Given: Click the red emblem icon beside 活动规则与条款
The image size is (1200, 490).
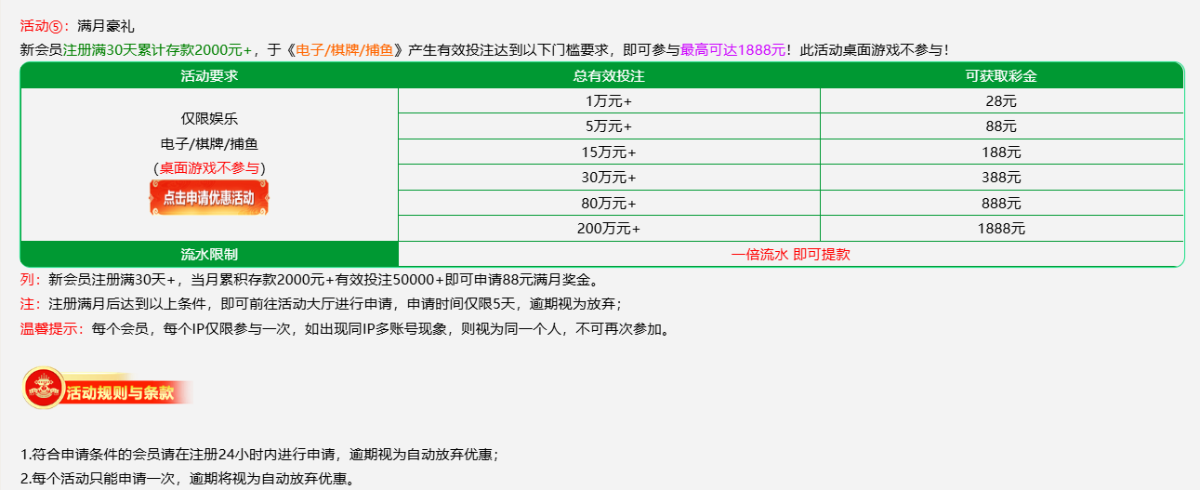Looking at the screenshot, I should click(x=42, y=389).
